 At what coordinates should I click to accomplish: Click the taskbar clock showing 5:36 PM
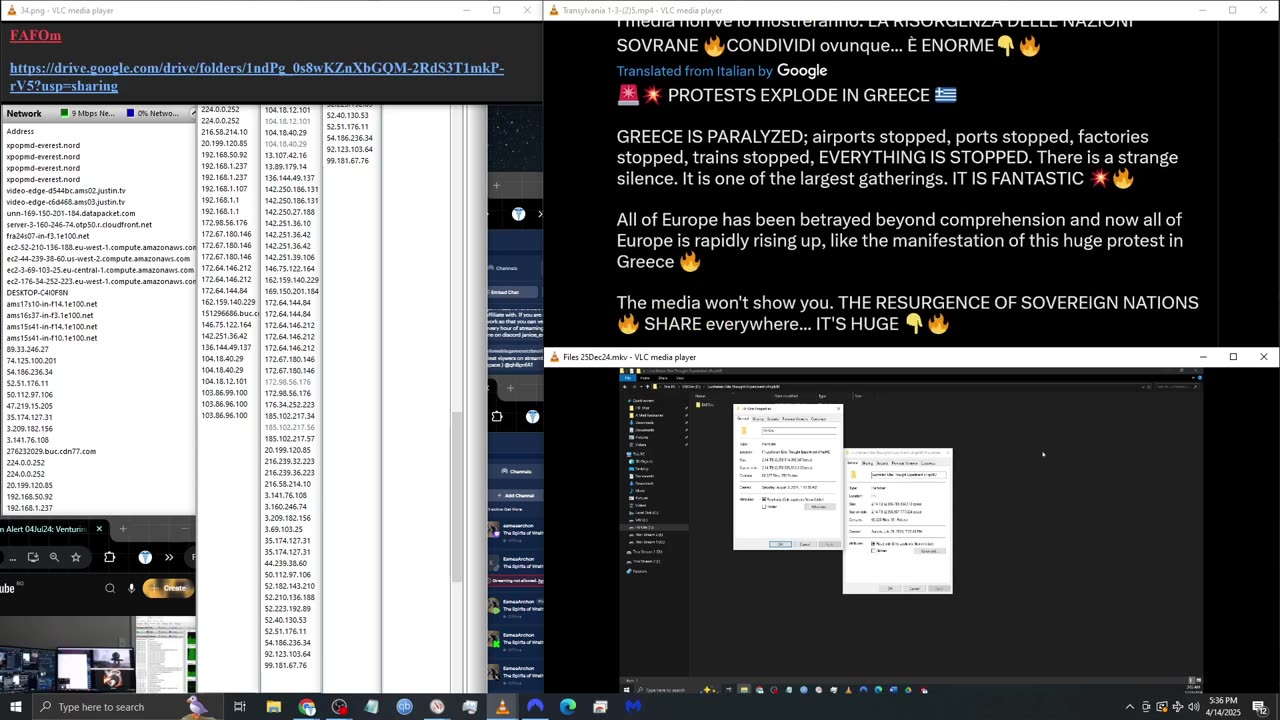(x=1223, y=707)
